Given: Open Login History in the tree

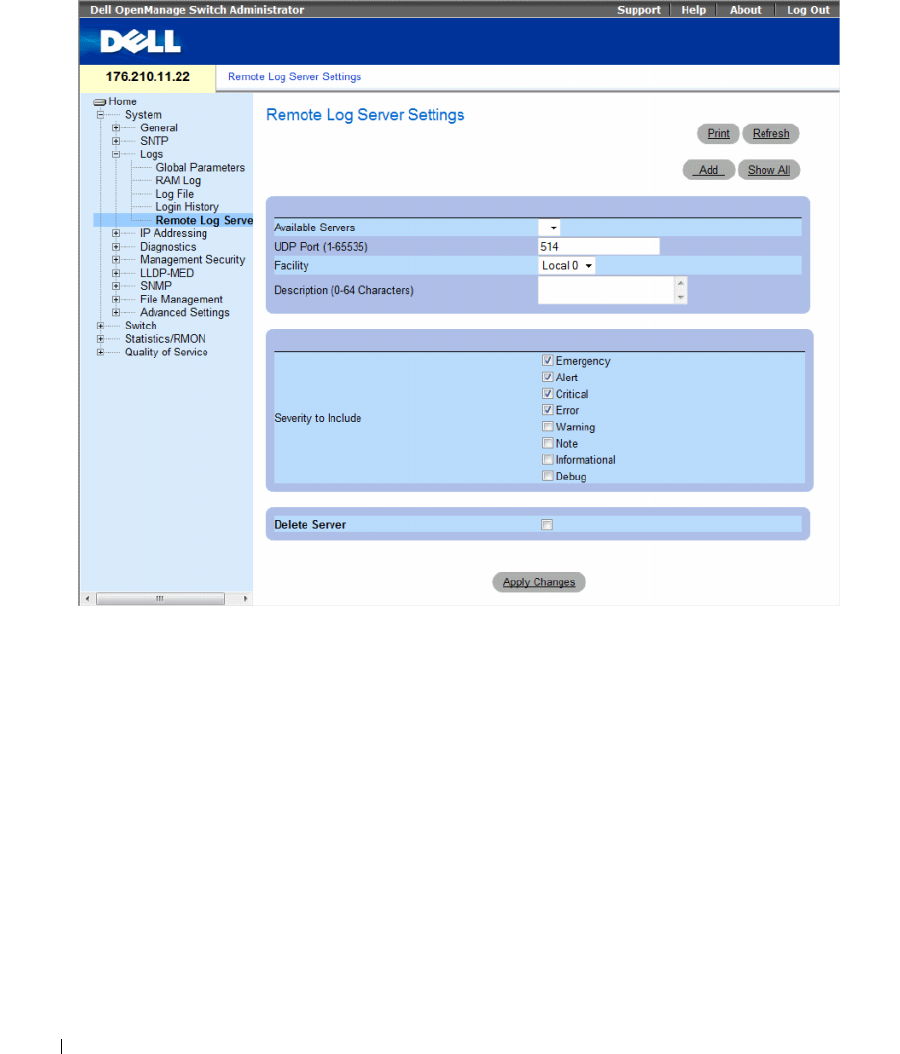Looking at the screenshot, I should (x=187, y=207).
